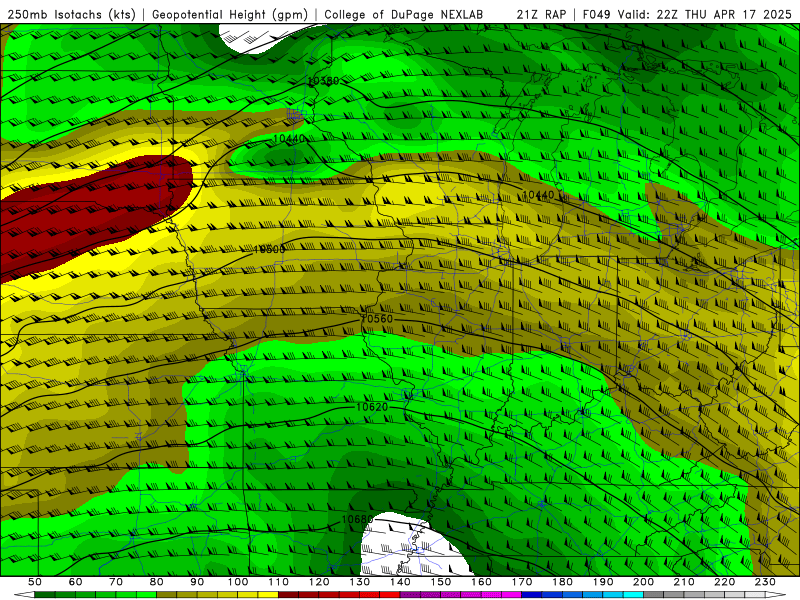Screen dimensions: 800x600
Task: Click the 220 value on the color scale
Action: coord(724,582)
